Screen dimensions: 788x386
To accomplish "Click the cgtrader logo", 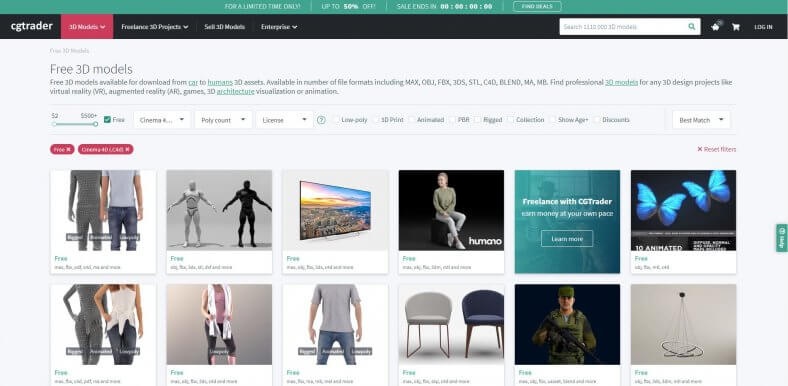I will click(32, 26).
